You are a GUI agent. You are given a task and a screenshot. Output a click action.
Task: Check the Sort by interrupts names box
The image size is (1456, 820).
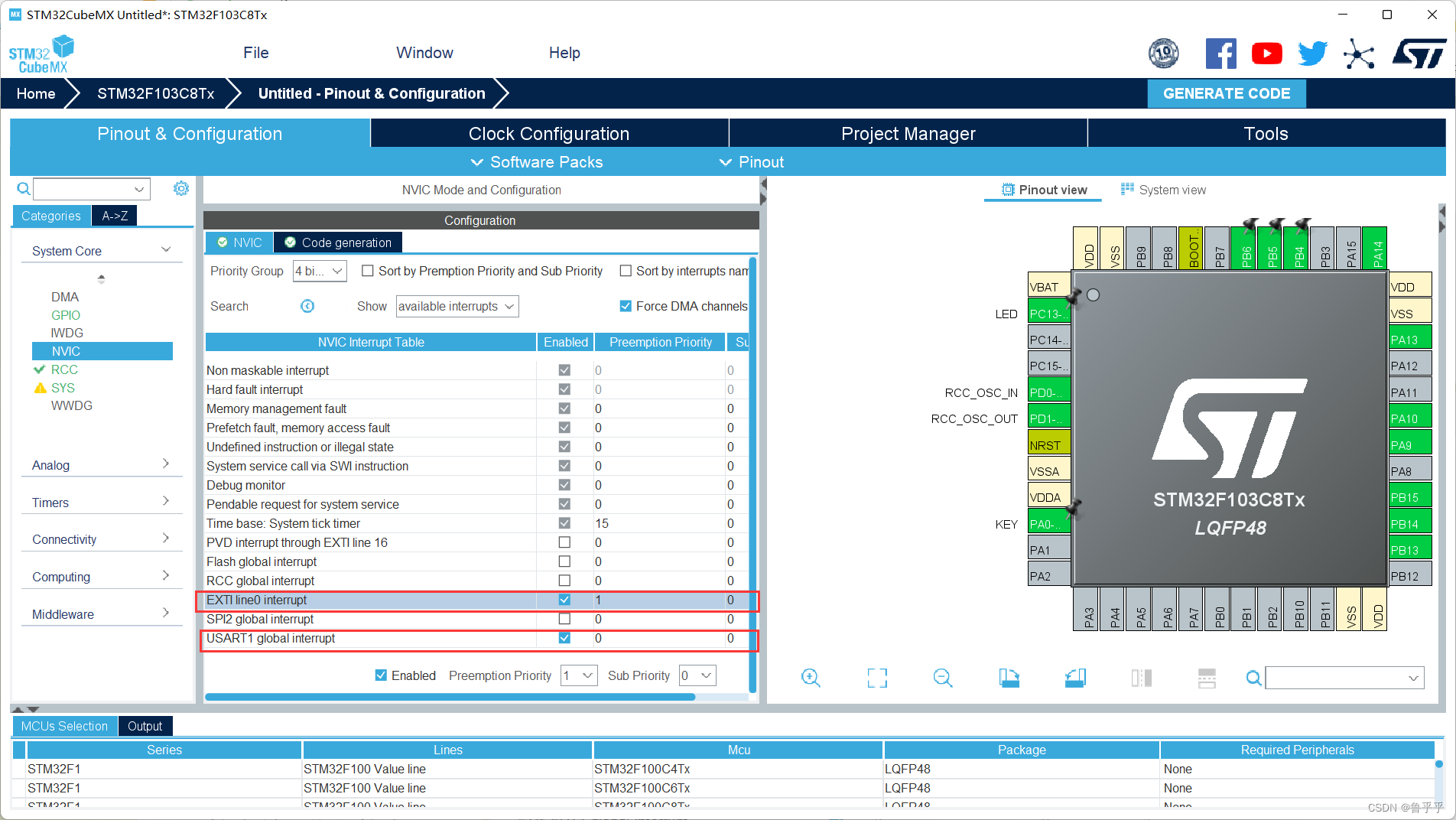point(626,271)
